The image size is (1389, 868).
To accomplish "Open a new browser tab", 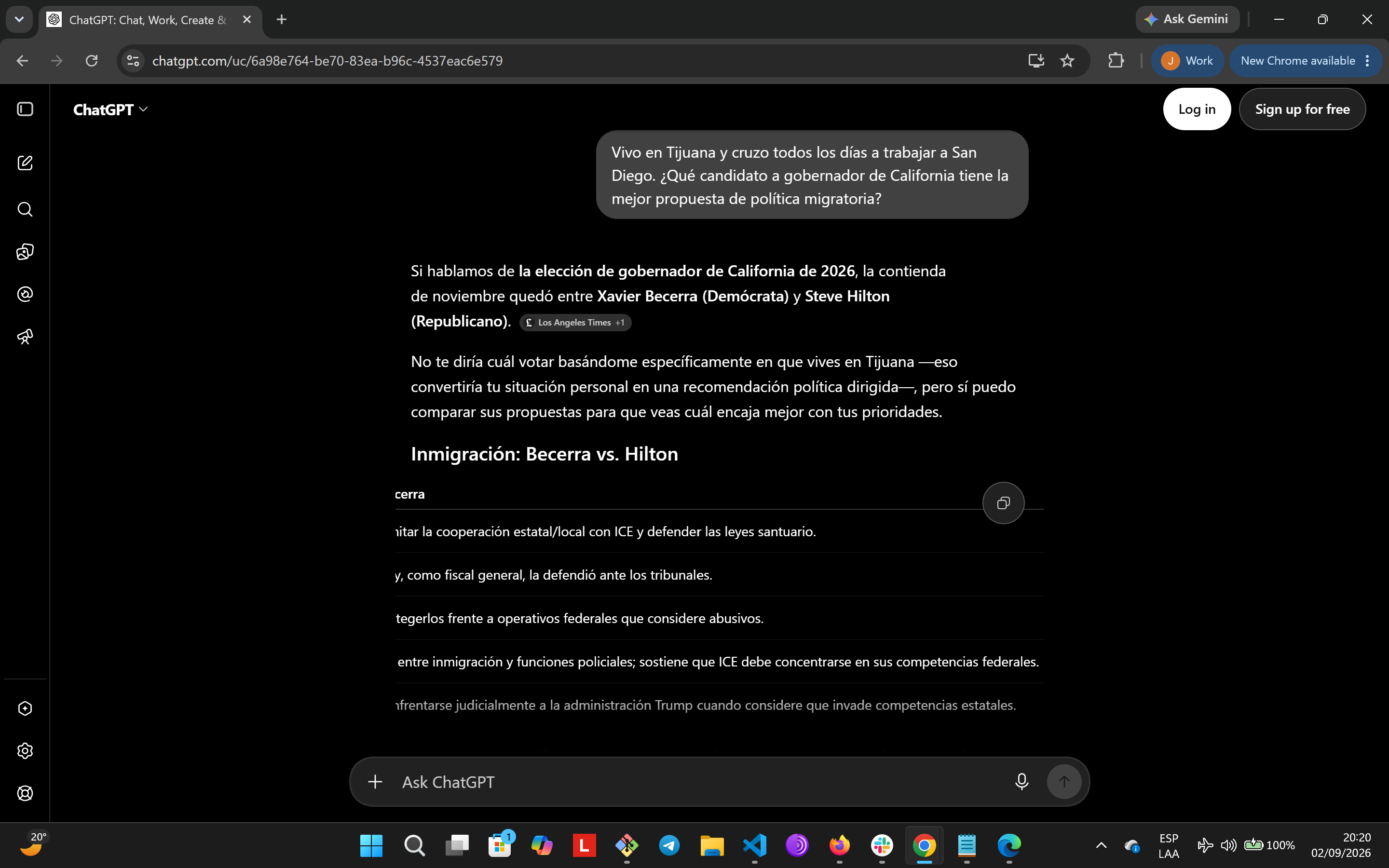I will pos(281,19).
